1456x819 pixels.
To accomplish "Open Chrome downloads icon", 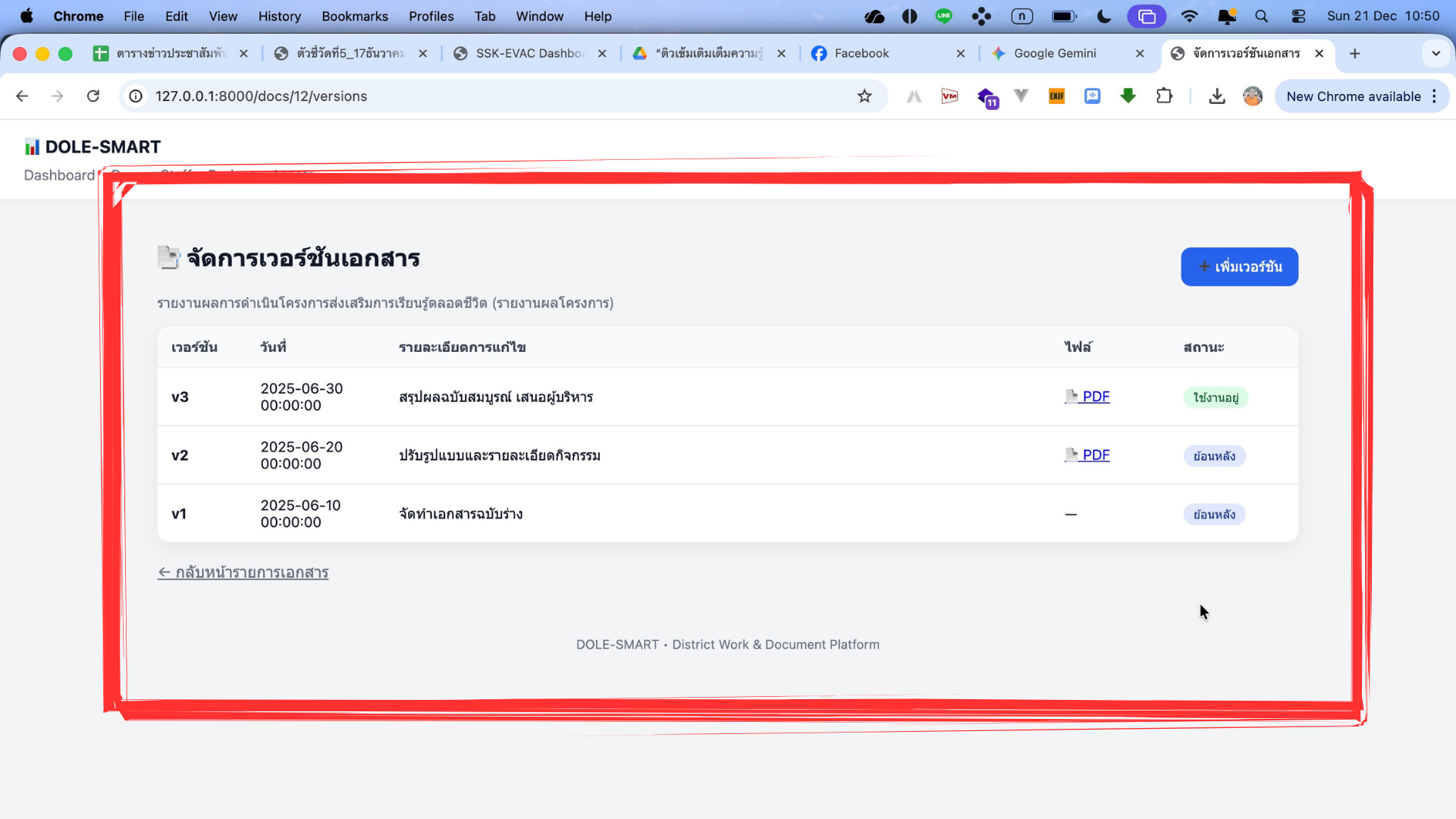I will [x=1216, y=96].
